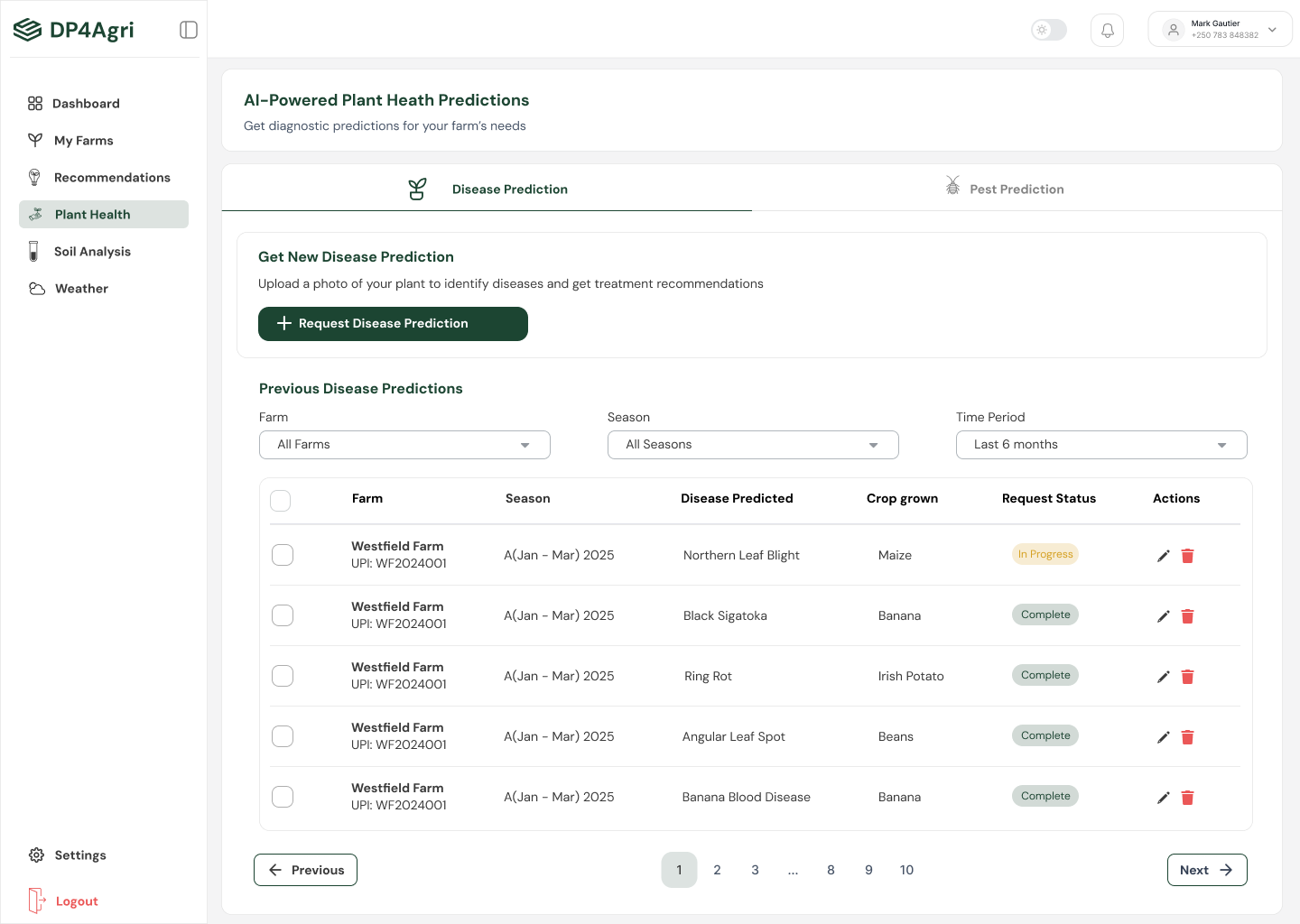Screen dimensions: 1300x924
Task: Go to page 9
Action: (x=868, y=870)
